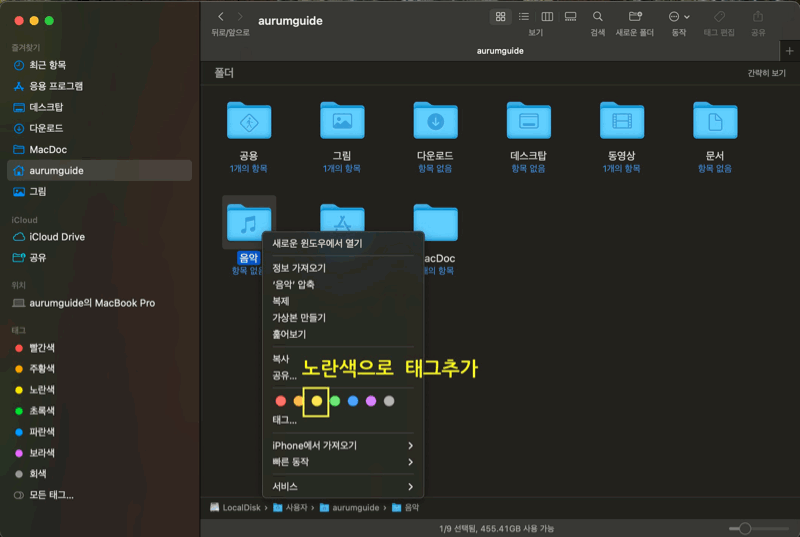Choose 훑어보기 in context menu

point(343,335)
